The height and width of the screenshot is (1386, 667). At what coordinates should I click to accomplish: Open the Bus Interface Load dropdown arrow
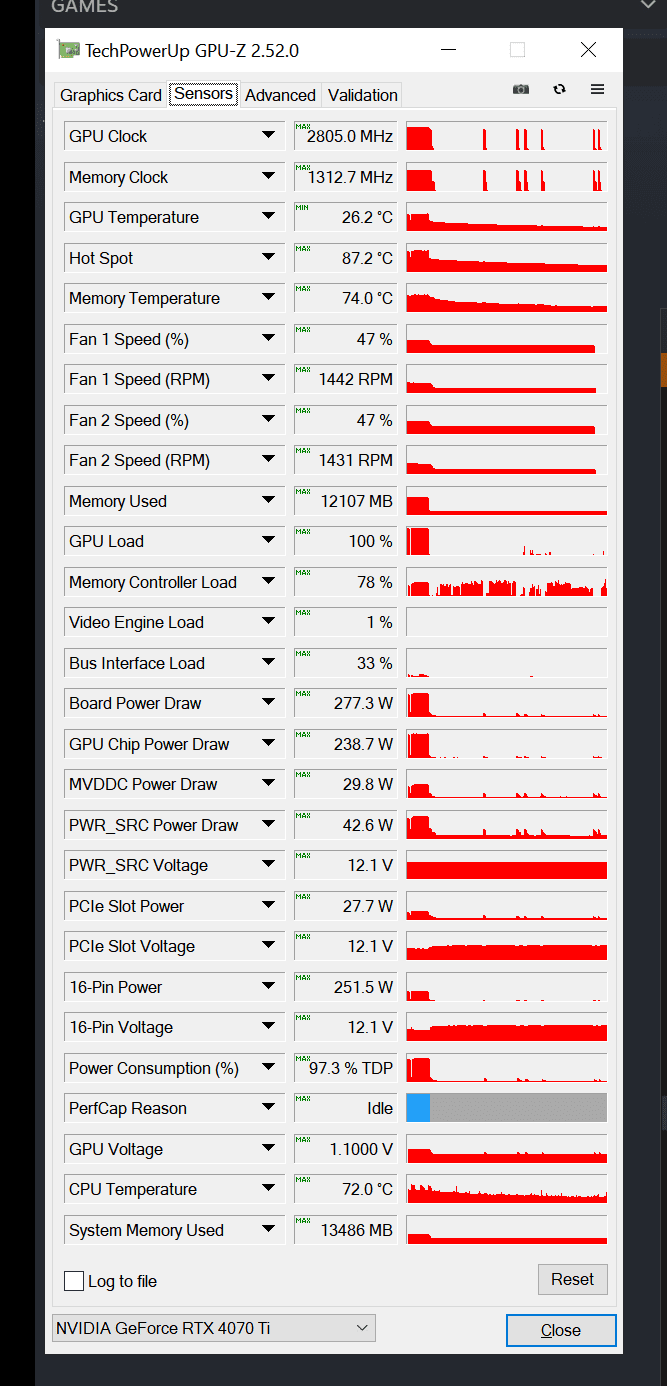(268, 663)
